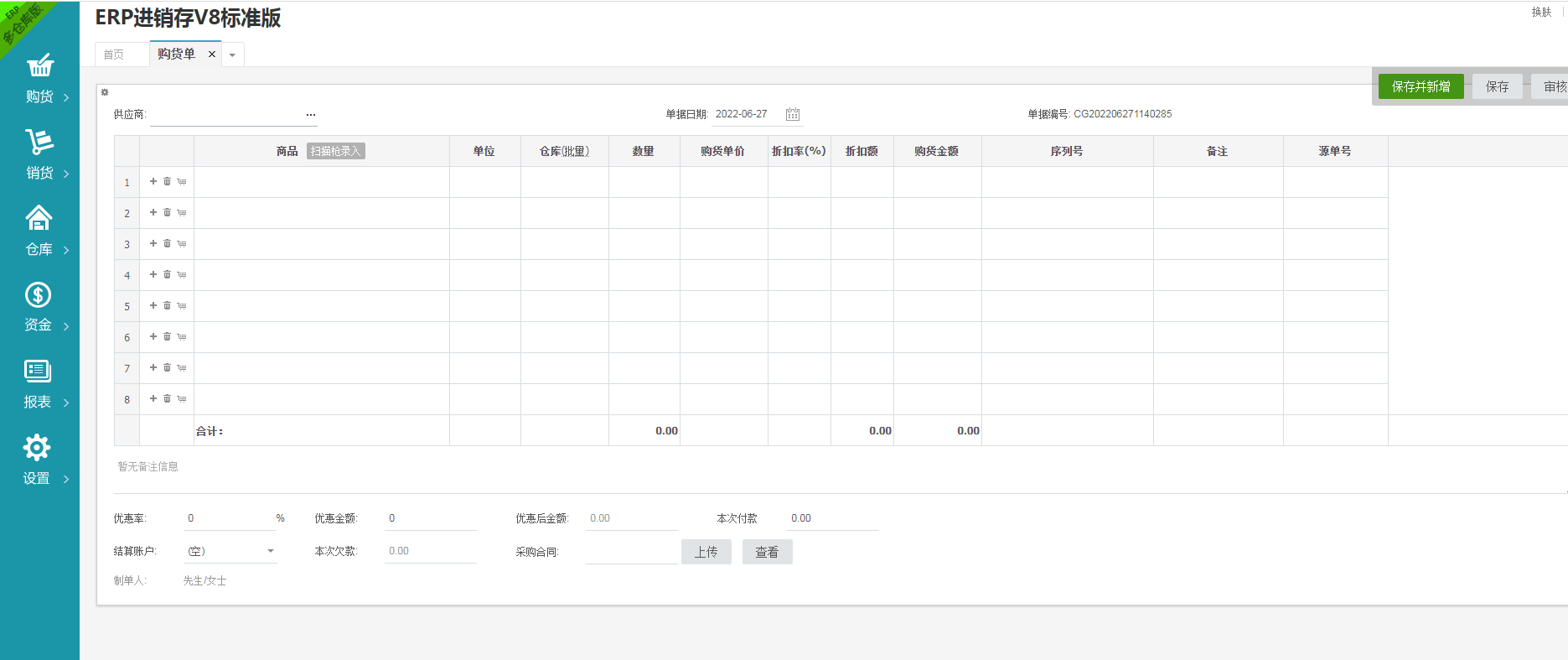Image resolution: width=1568 pixels, height=660 pixels.
Task: Expand the 设置 menu chevron
Action: 66,479
